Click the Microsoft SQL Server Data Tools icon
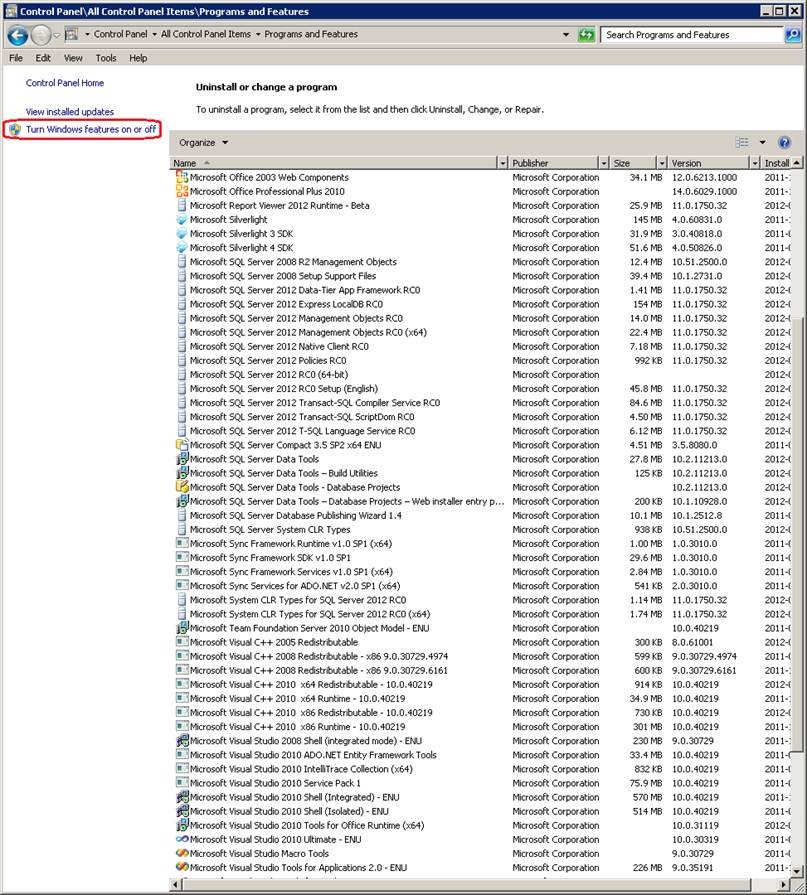807x895 pixels. click(x=181, y=459)
